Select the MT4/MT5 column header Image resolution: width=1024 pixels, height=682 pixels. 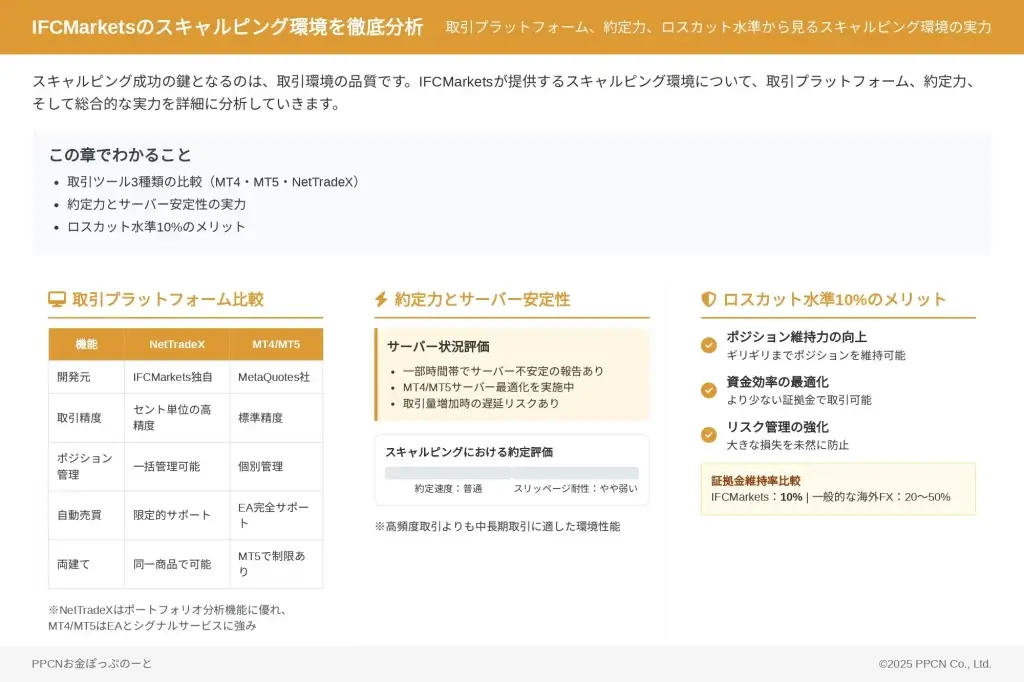point(276,344)
